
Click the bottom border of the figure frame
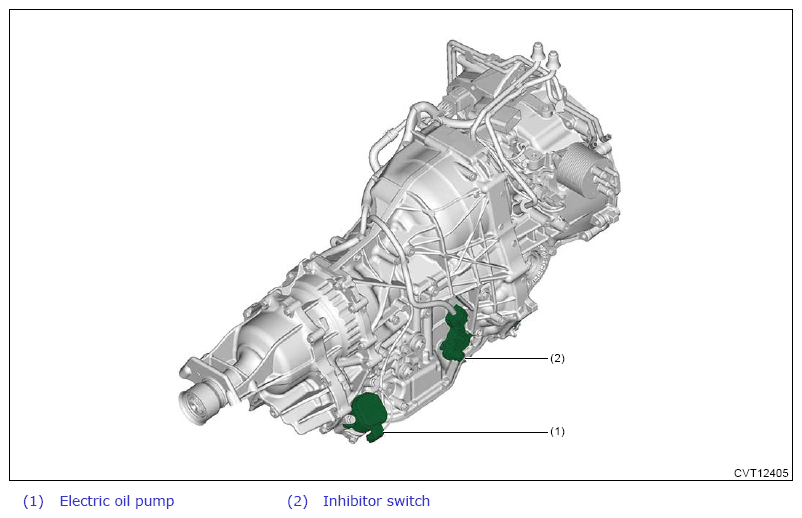pyautogui.click(x=400, y=480)
